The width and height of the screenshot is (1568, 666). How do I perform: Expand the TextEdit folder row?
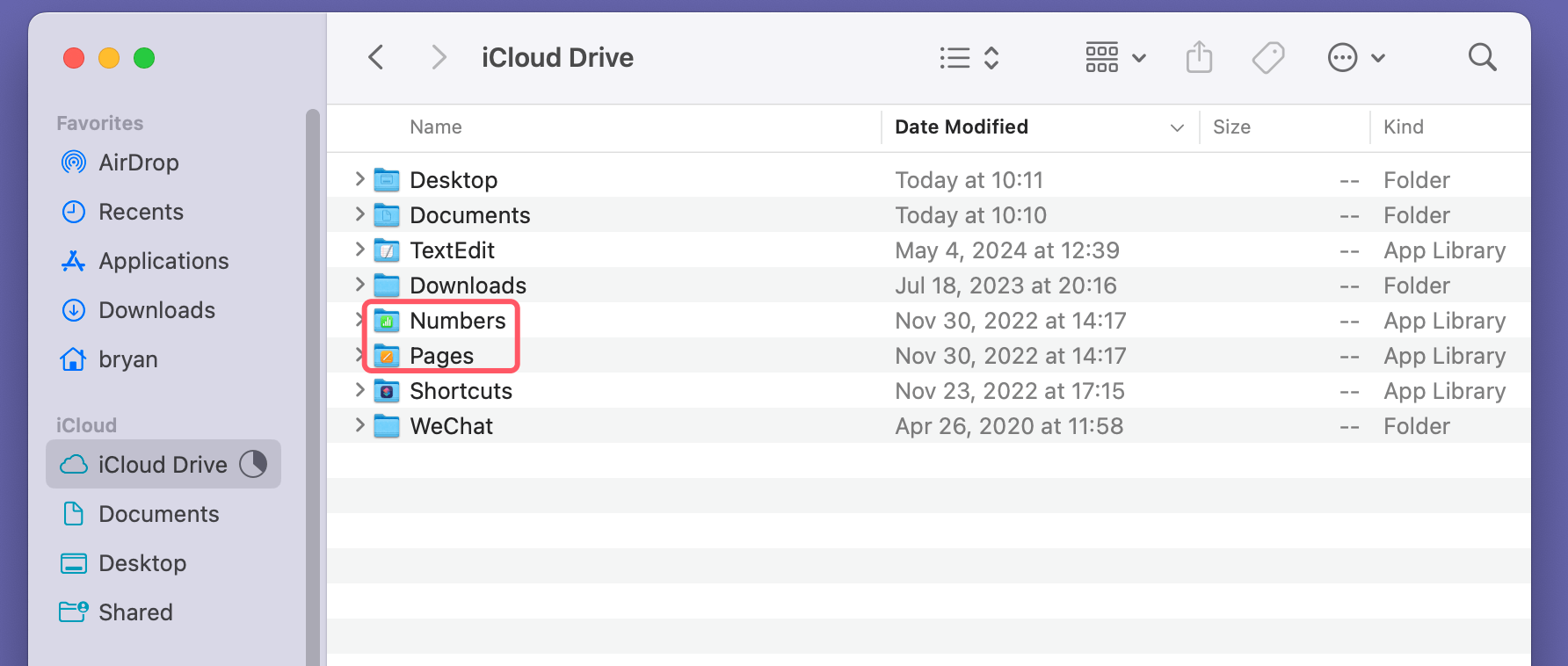359,250
